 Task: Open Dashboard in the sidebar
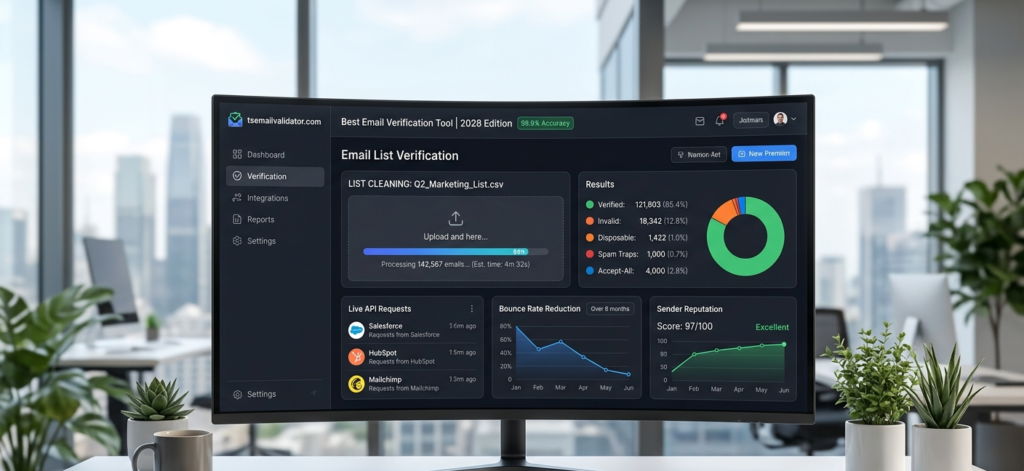click(265, 155)
